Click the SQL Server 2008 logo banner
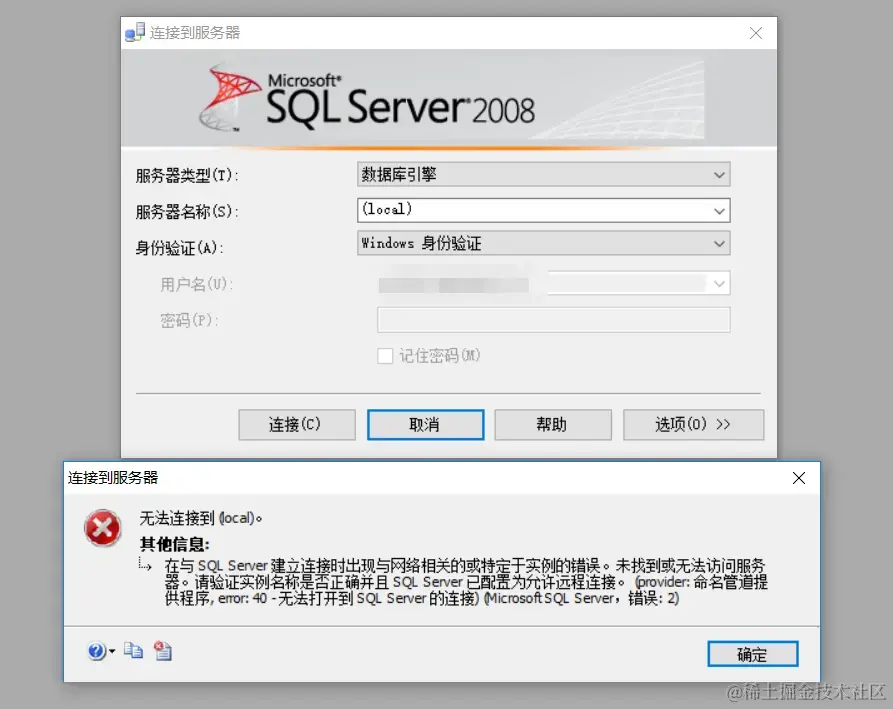Viewport: 893px width, 709px height. pos(449,99)
